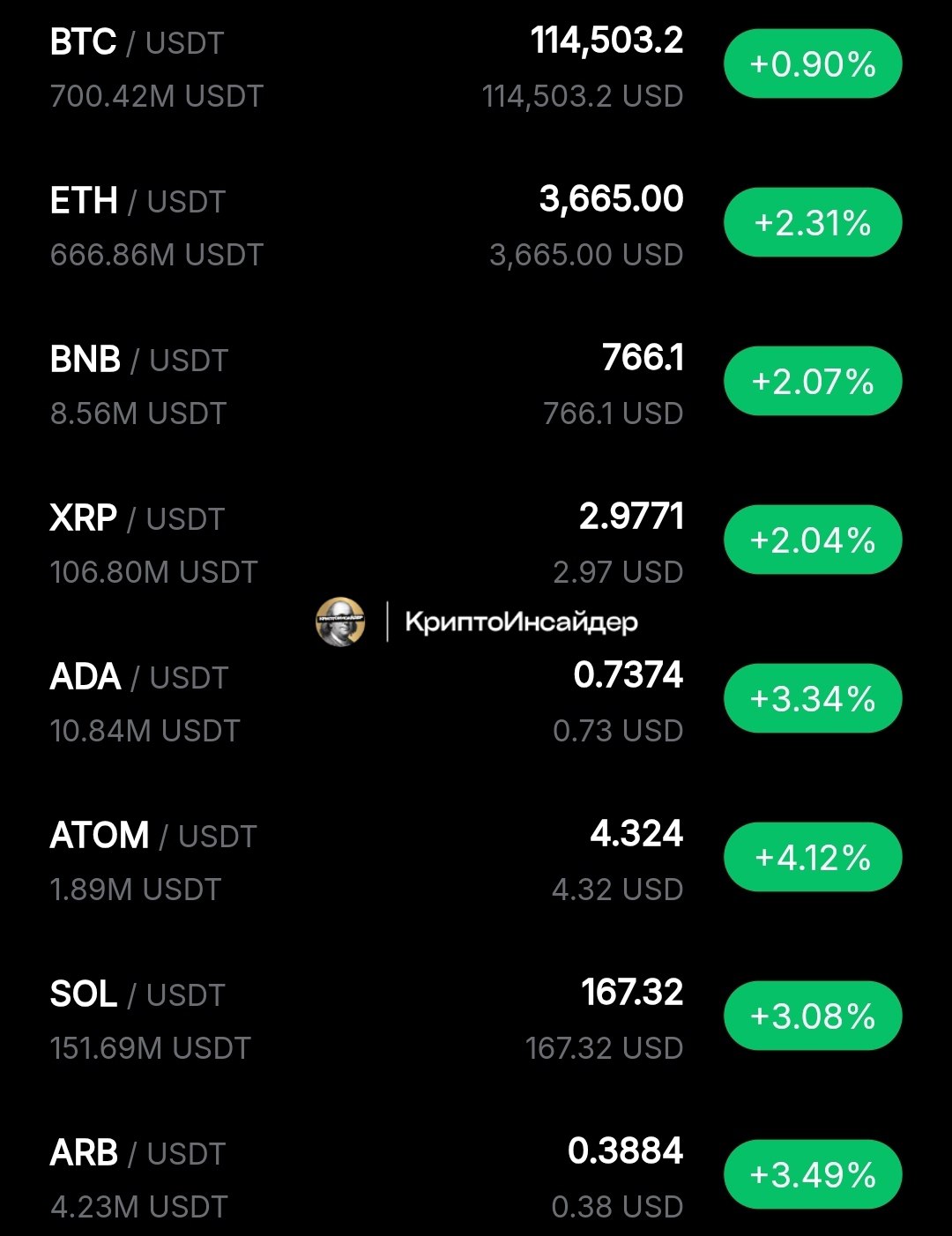Tap the ATOM +4.12% change badge
952x1236 pixels.
[813, 857]
